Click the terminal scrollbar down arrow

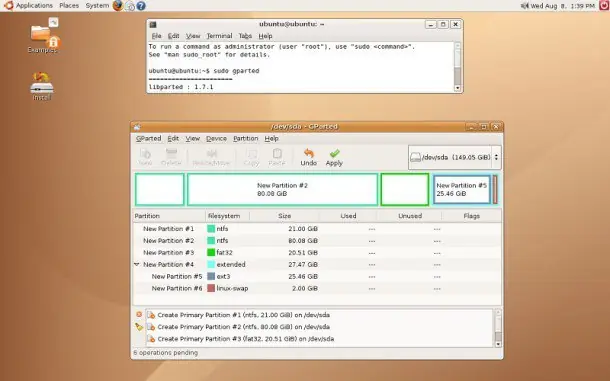click(458, 88)
